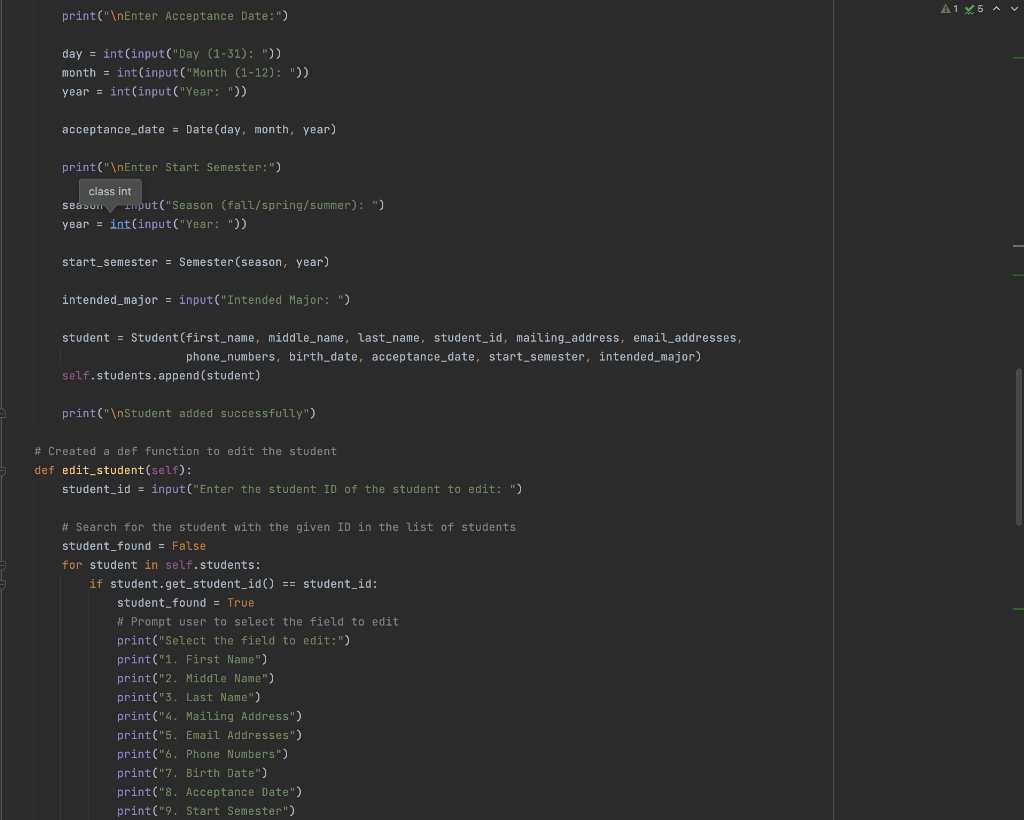
Task: Click the '7. Birth Date' print line
Action: tap(192, 773)
